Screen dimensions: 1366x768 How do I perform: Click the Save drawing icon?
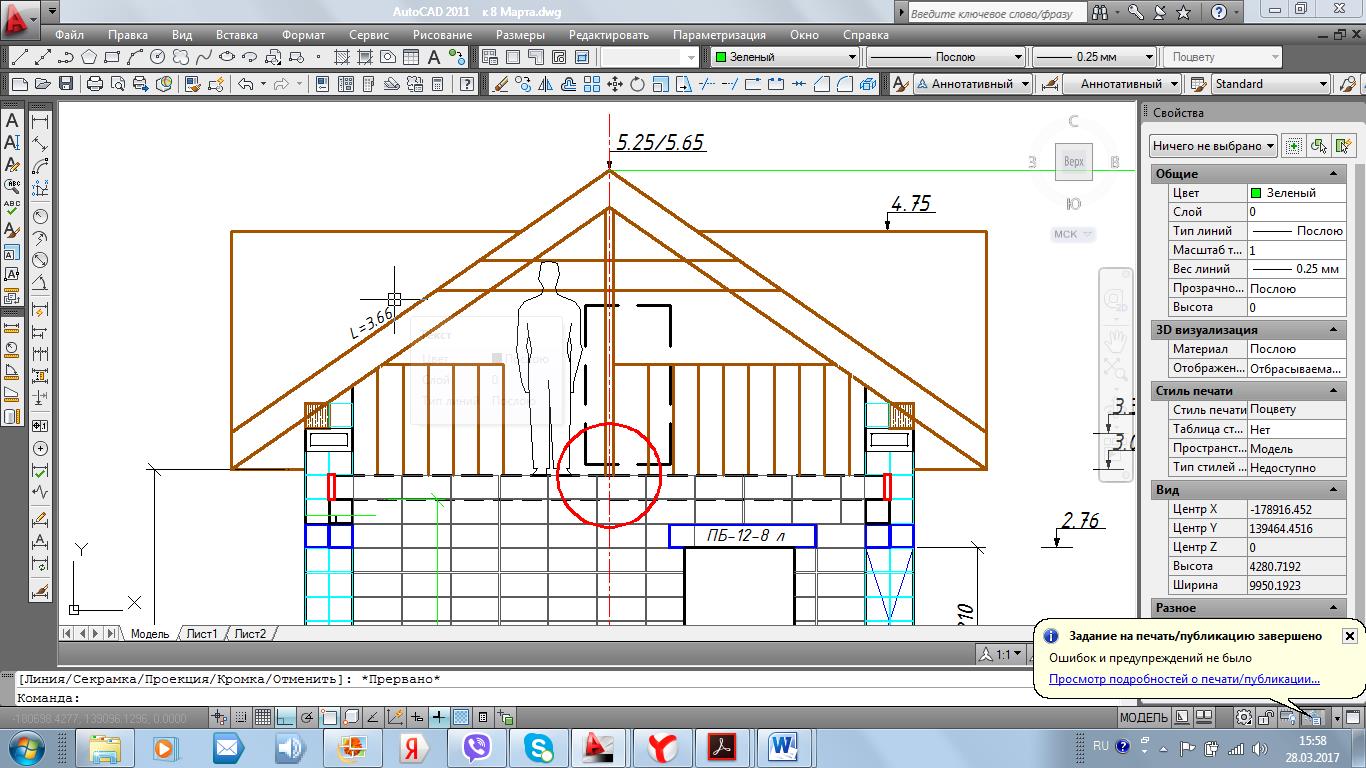(x=66, y=84)
